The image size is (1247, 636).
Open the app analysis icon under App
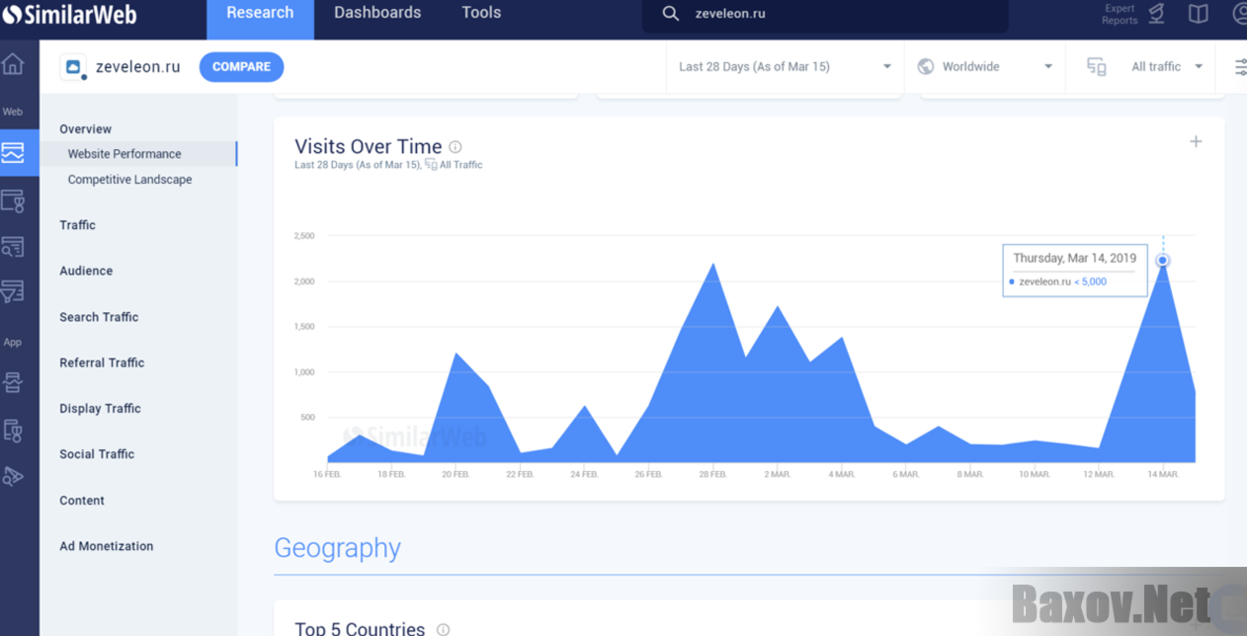click(x=13, y=383)
